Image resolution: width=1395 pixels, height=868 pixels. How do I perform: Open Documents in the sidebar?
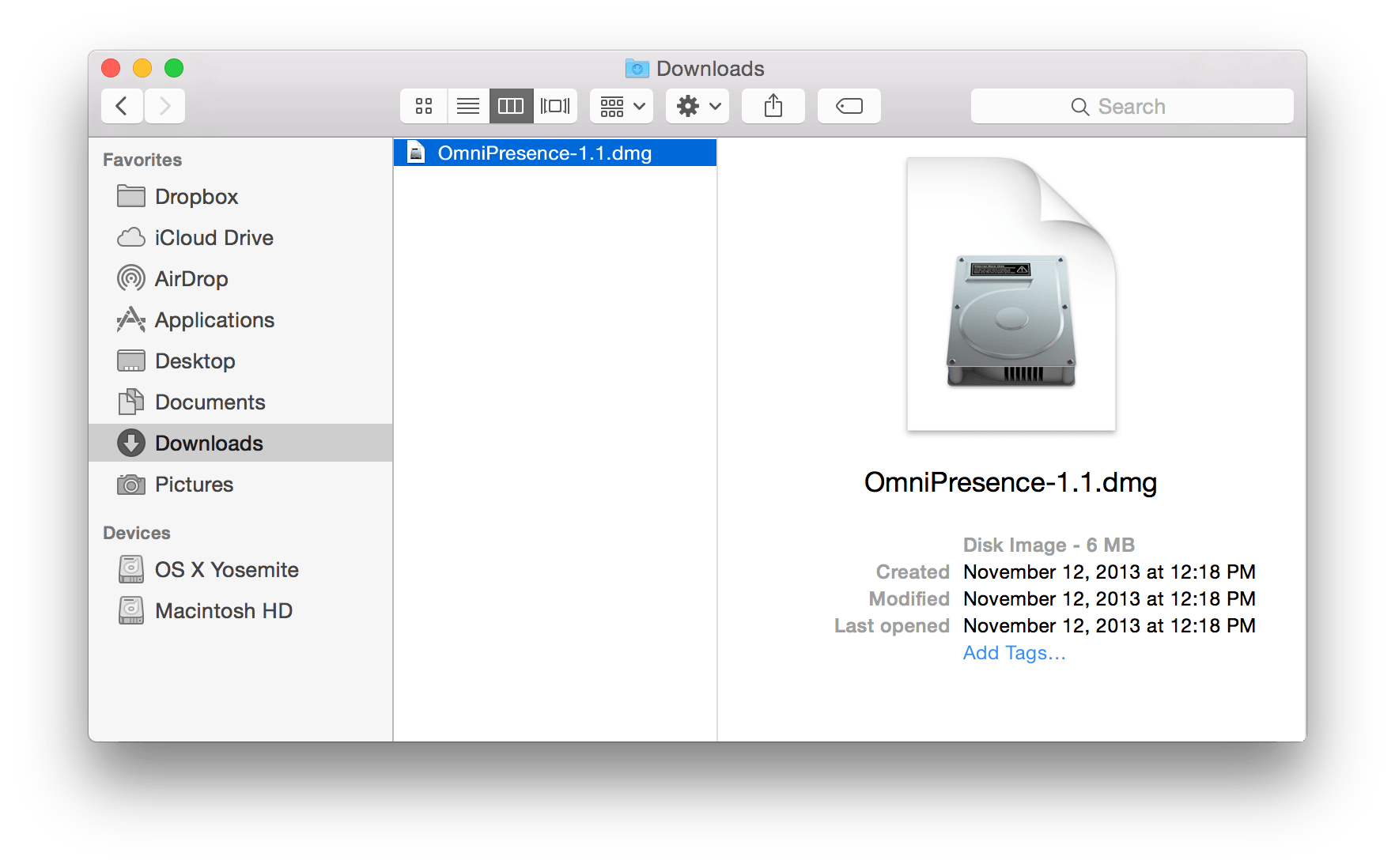[x=240, y=402]
